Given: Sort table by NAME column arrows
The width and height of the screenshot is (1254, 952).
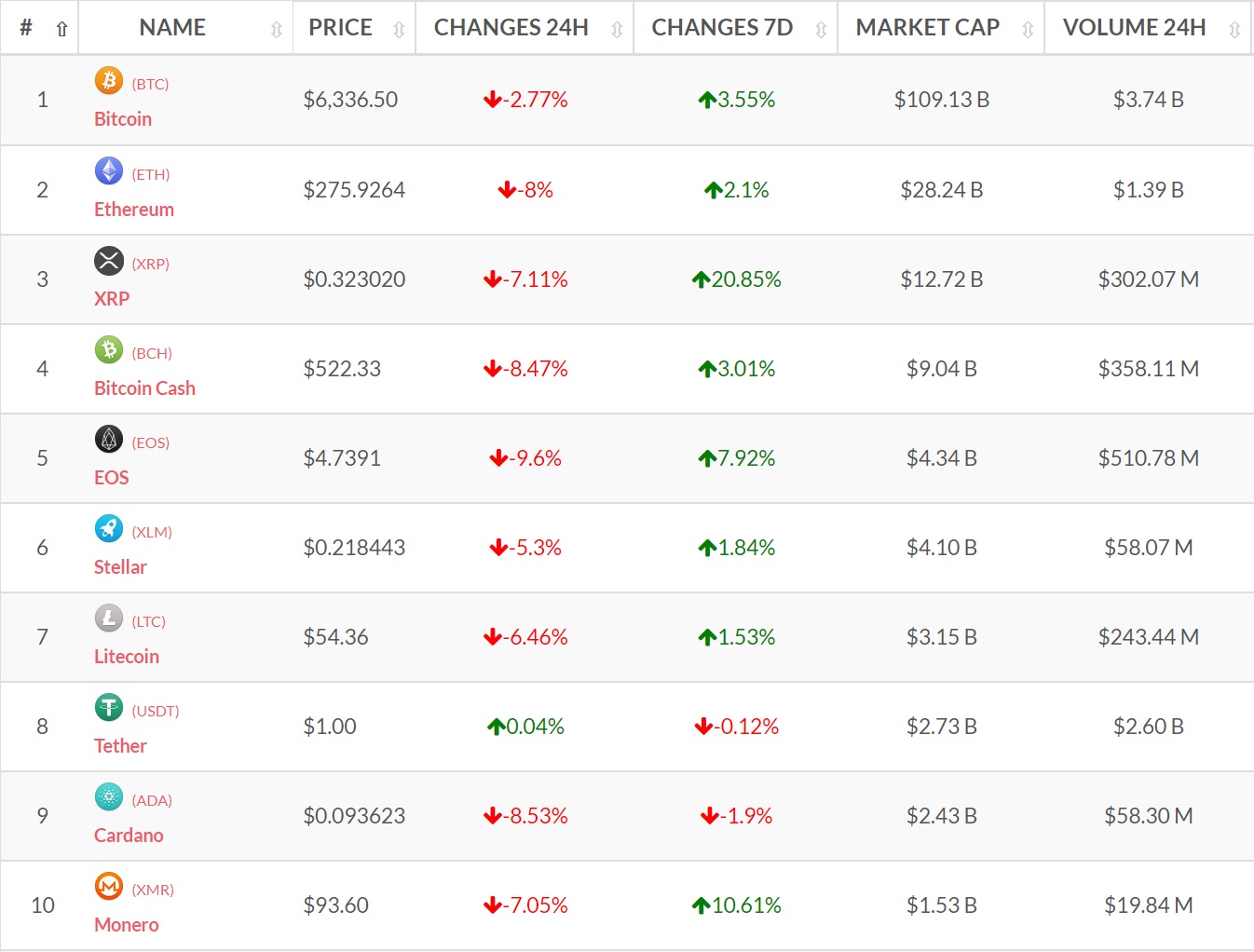Looking at the screenshot, I should pos(276,30).
